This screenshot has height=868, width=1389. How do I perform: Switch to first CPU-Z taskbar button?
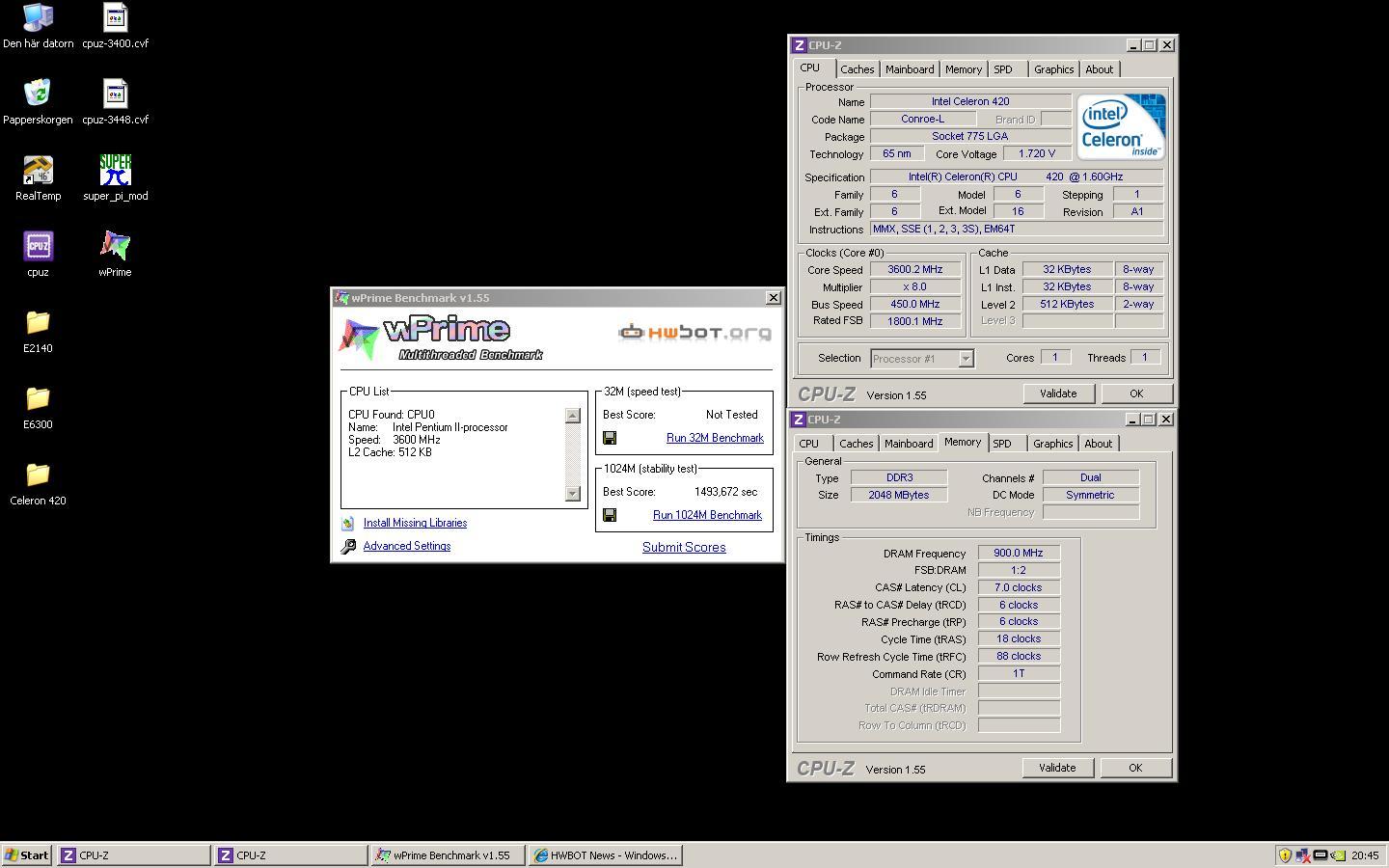pyautogui.click(x=133, y=855)
